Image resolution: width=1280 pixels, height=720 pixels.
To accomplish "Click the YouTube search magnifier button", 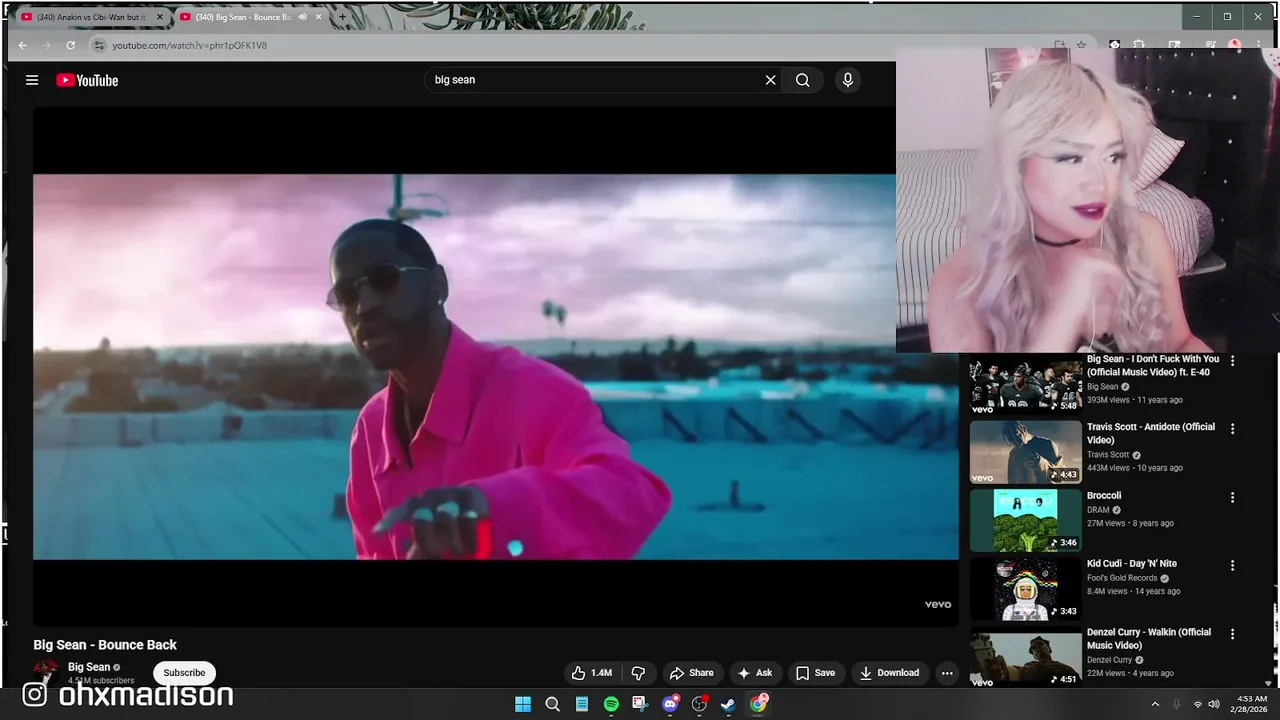I will (802, 80).
